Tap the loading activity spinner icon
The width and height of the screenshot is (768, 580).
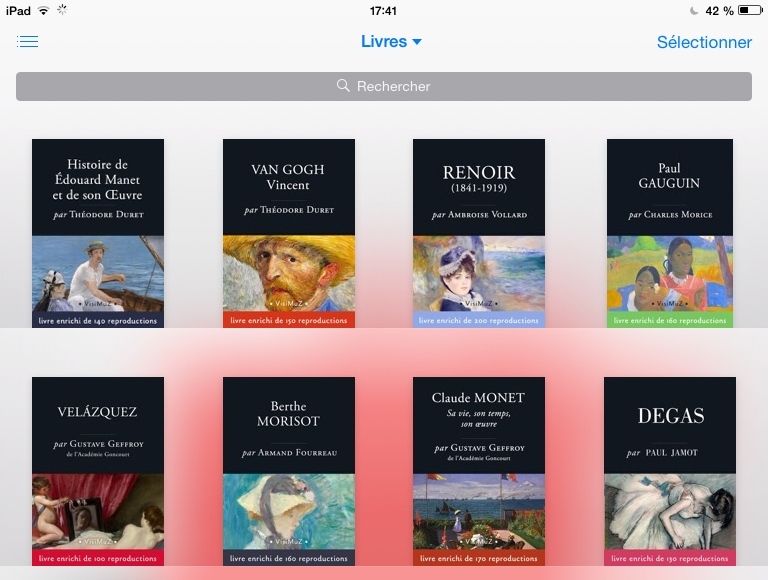pyautogui.click(x=62, y=10)
